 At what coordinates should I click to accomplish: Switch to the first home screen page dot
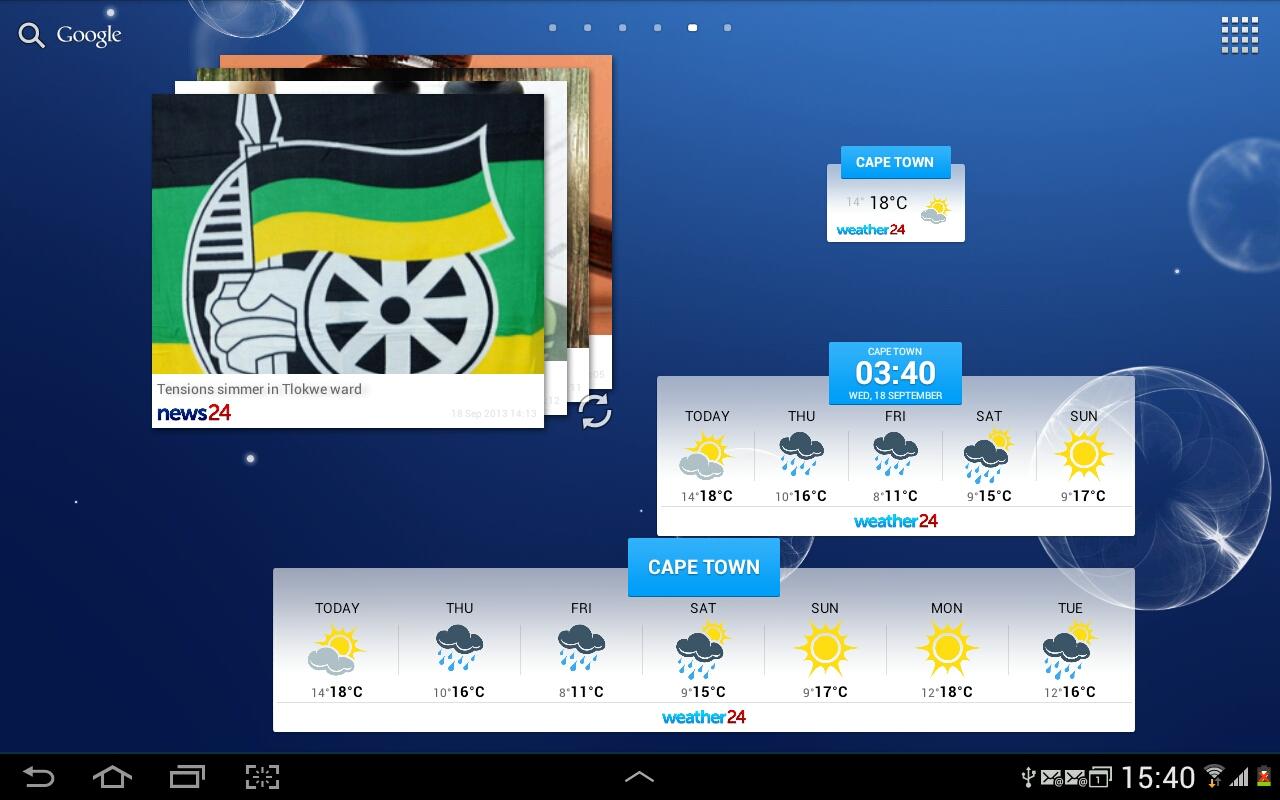(x=552, y=27)
